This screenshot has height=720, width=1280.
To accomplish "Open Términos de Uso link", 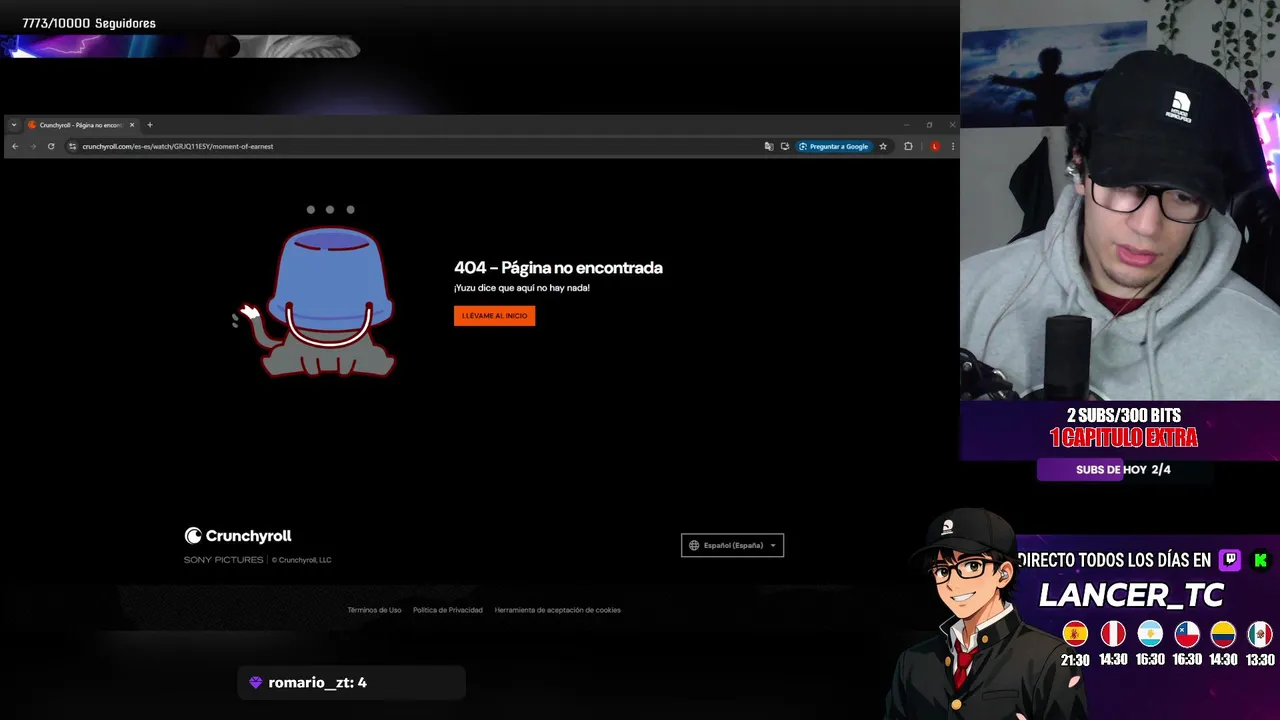I will [x=374, y=610].
